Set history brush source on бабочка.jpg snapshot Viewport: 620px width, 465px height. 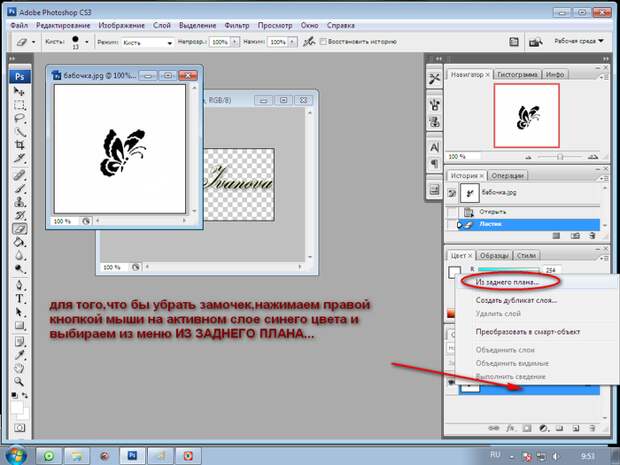452,193
